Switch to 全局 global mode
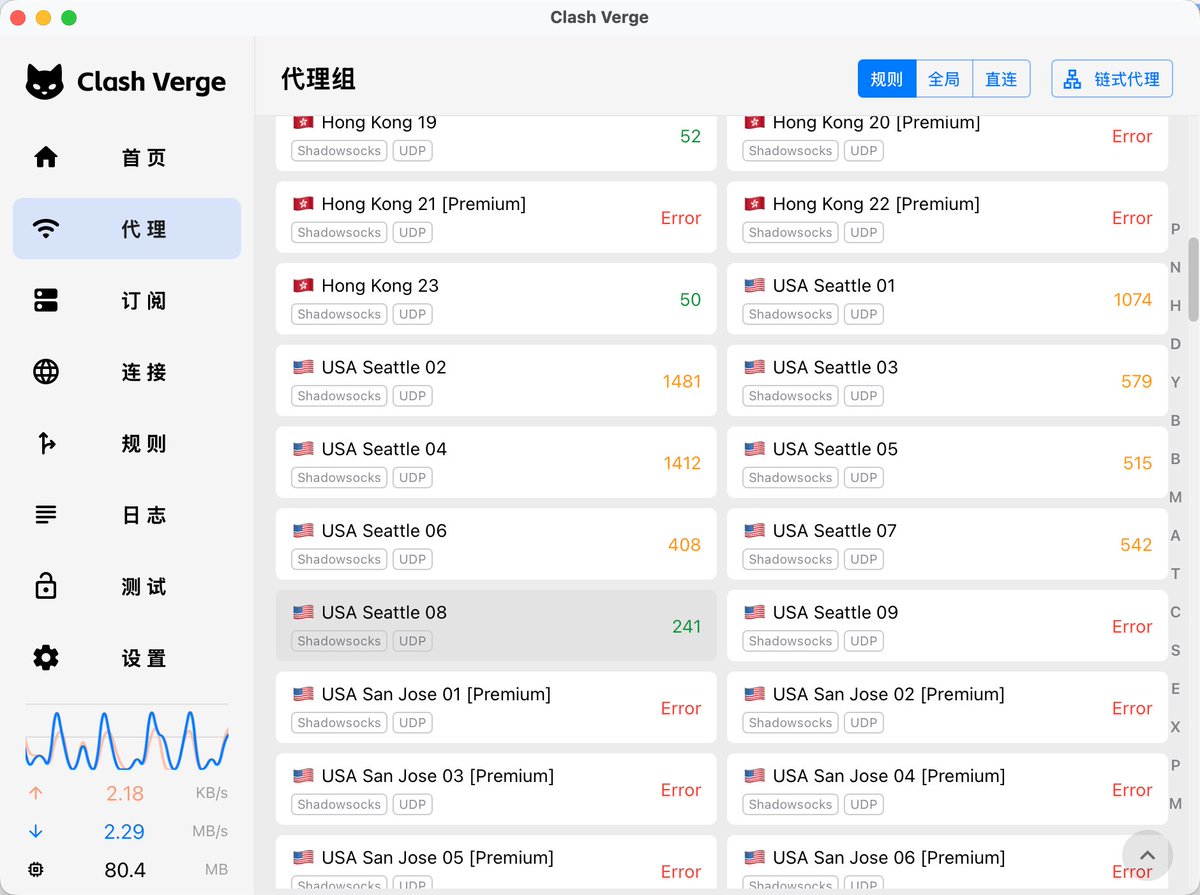The height and width of the screenshot is (895, 1200). pos(944,79)
